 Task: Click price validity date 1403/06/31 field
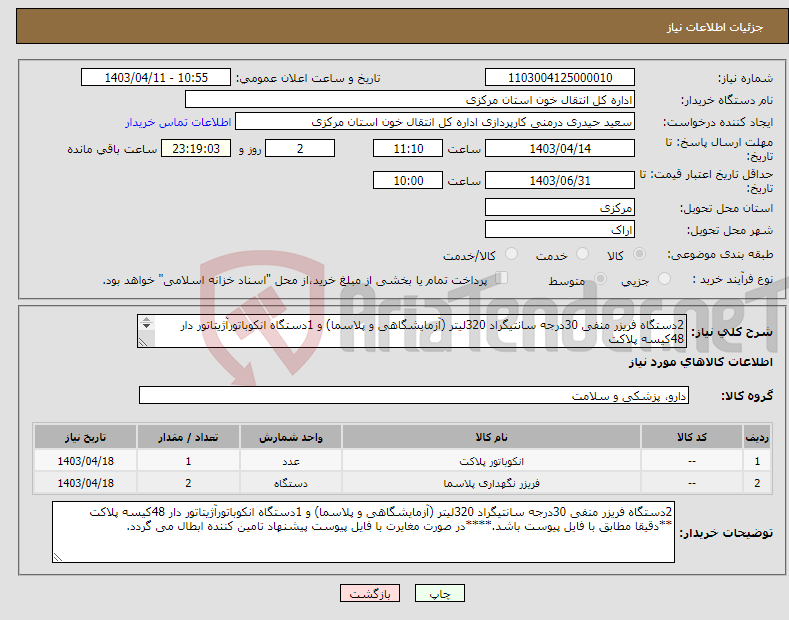point(560,180)
